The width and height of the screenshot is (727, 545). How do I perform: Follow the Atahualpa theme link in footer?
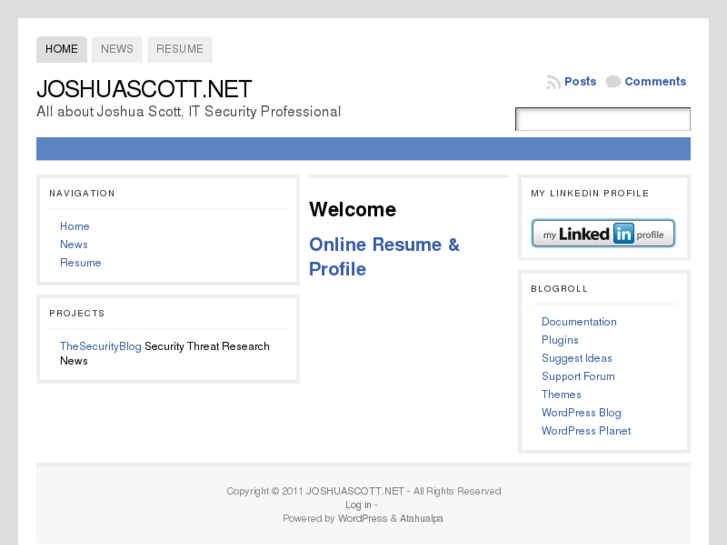[421, 519]
